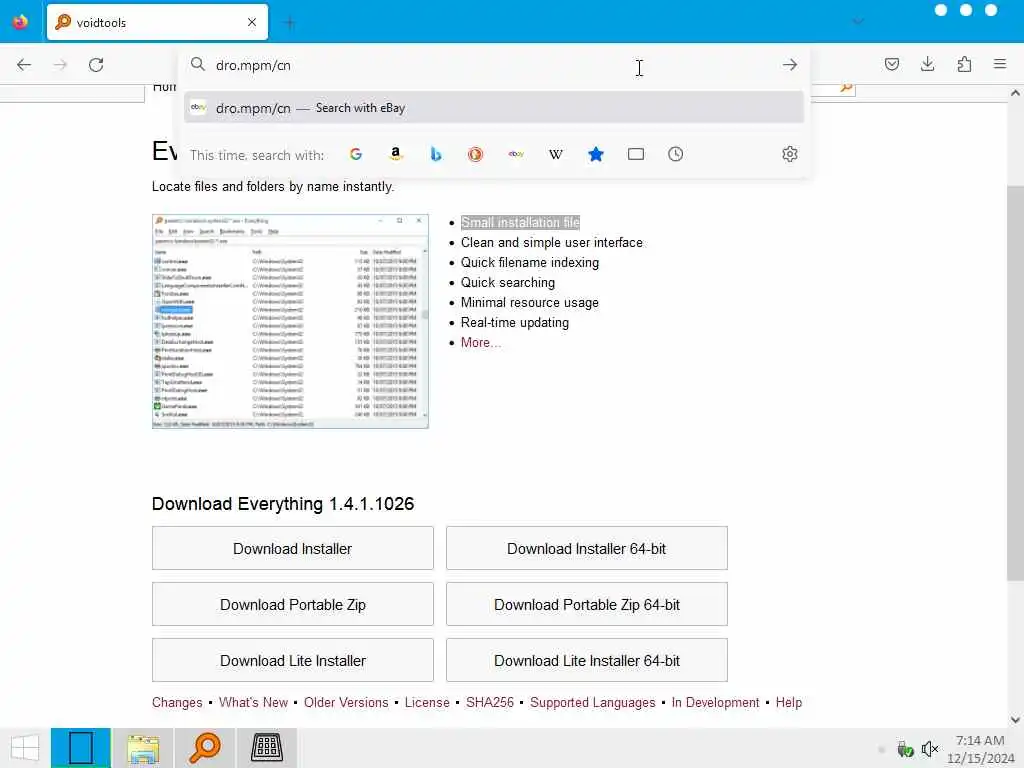
Task: Click Download Lite Installer 64-bit button
Action: pos(586,661)
